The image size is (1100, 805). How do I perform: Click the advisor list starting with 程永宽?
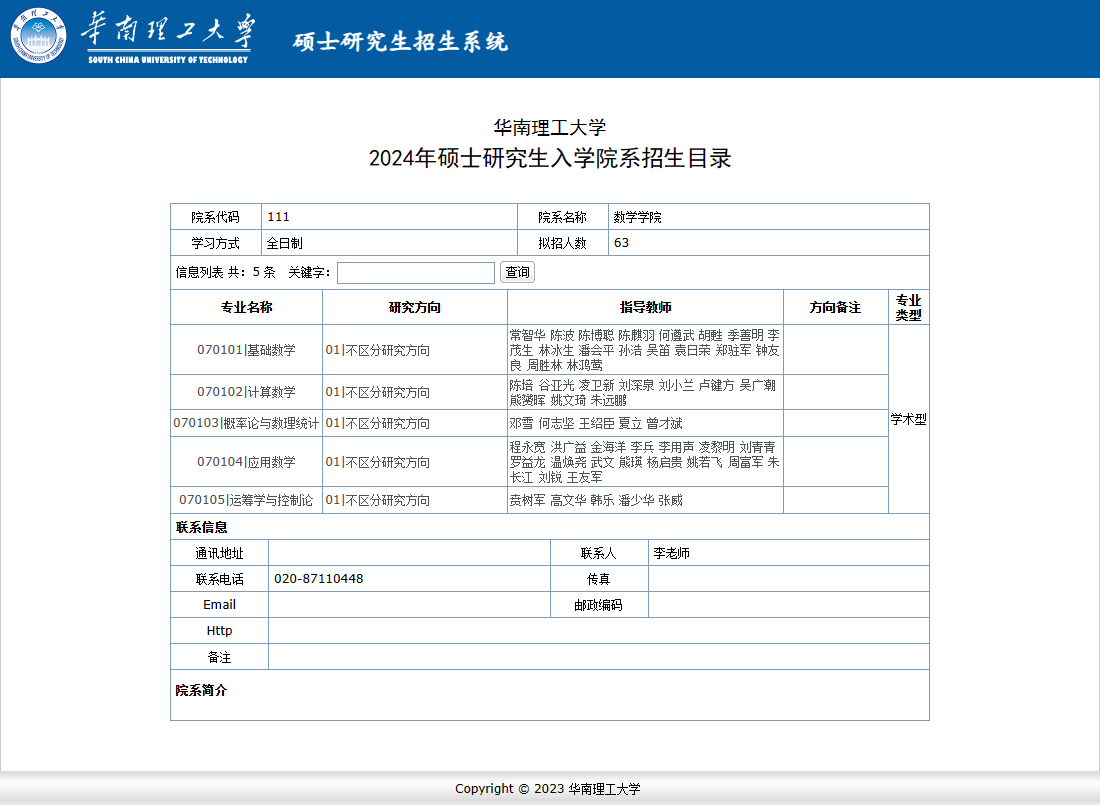[x=645, y=462]
